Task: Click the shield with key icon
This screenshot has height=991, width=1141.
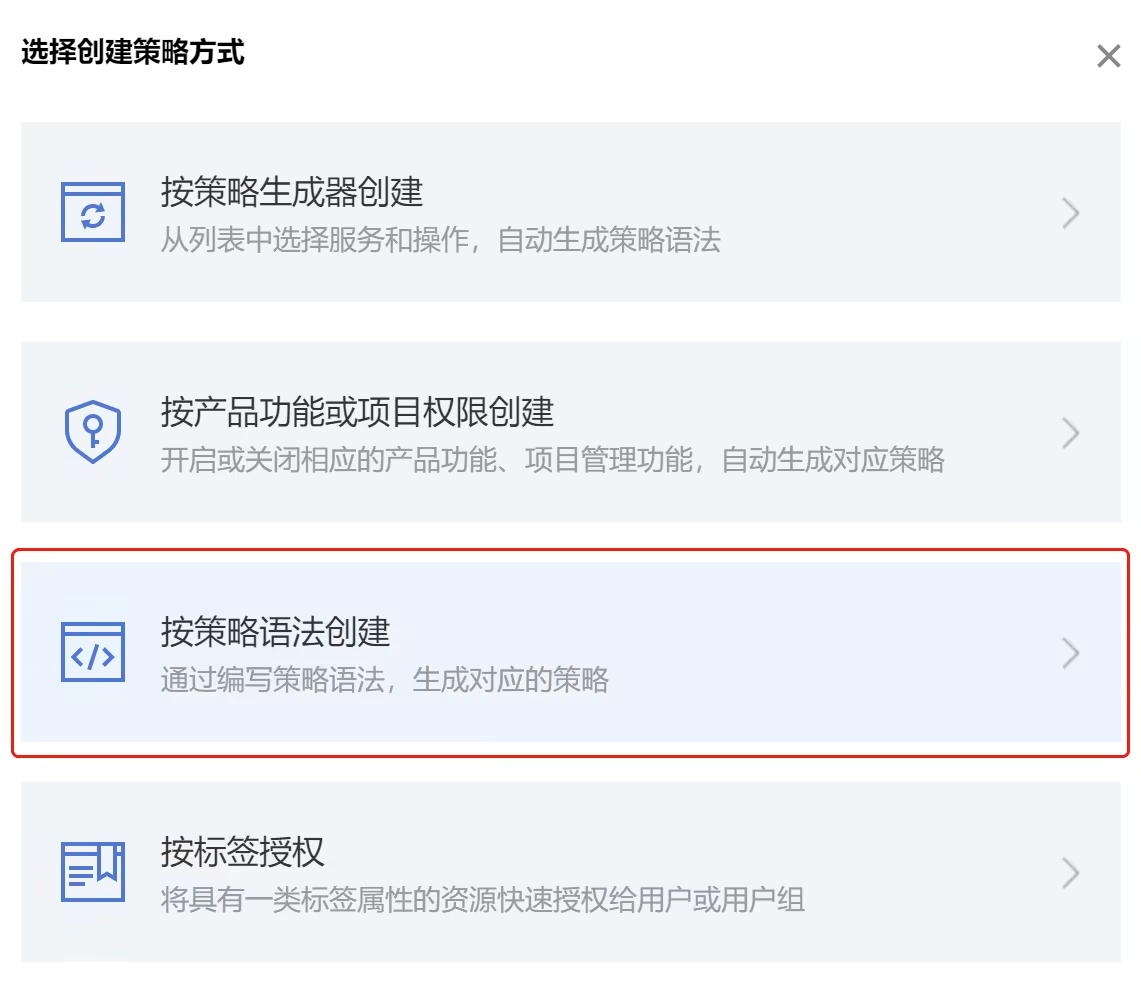Action: [x=93, y=432]
